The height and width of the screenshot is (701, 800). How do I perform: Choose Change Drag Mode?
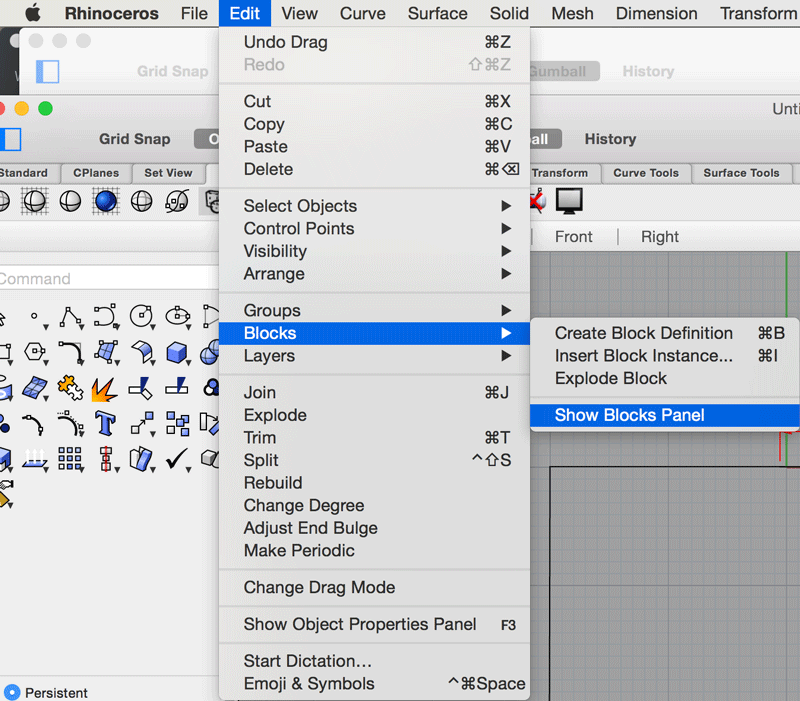374,587
